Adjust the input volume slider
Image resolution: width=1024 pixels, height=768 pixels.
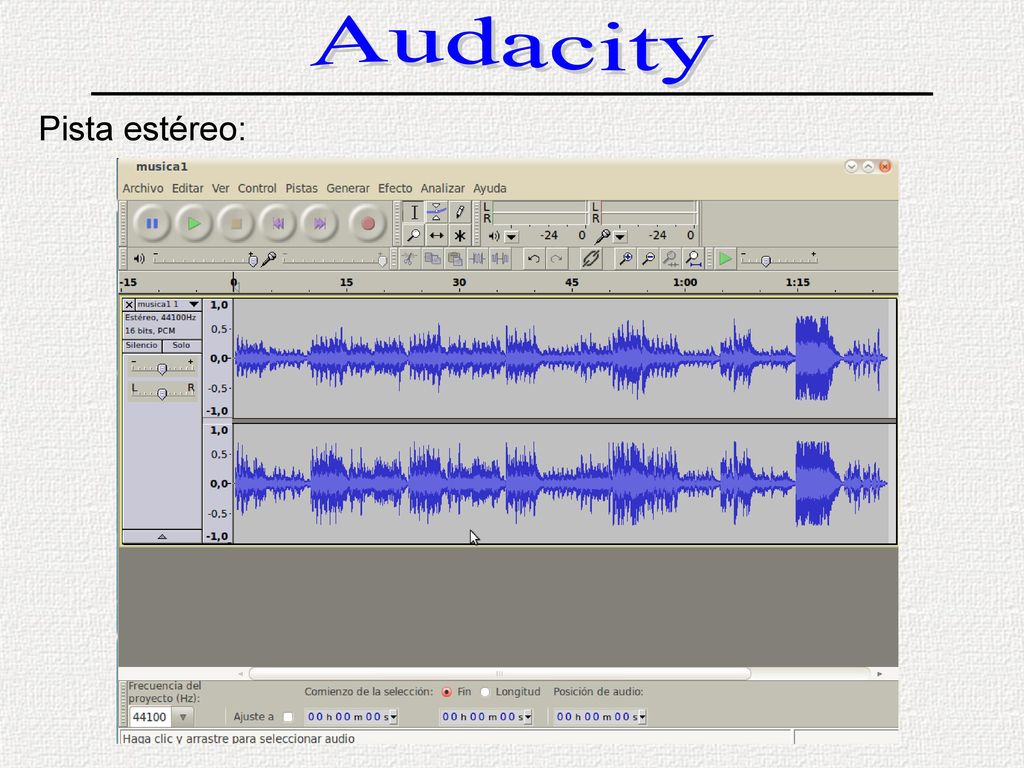tap(334, 259)
